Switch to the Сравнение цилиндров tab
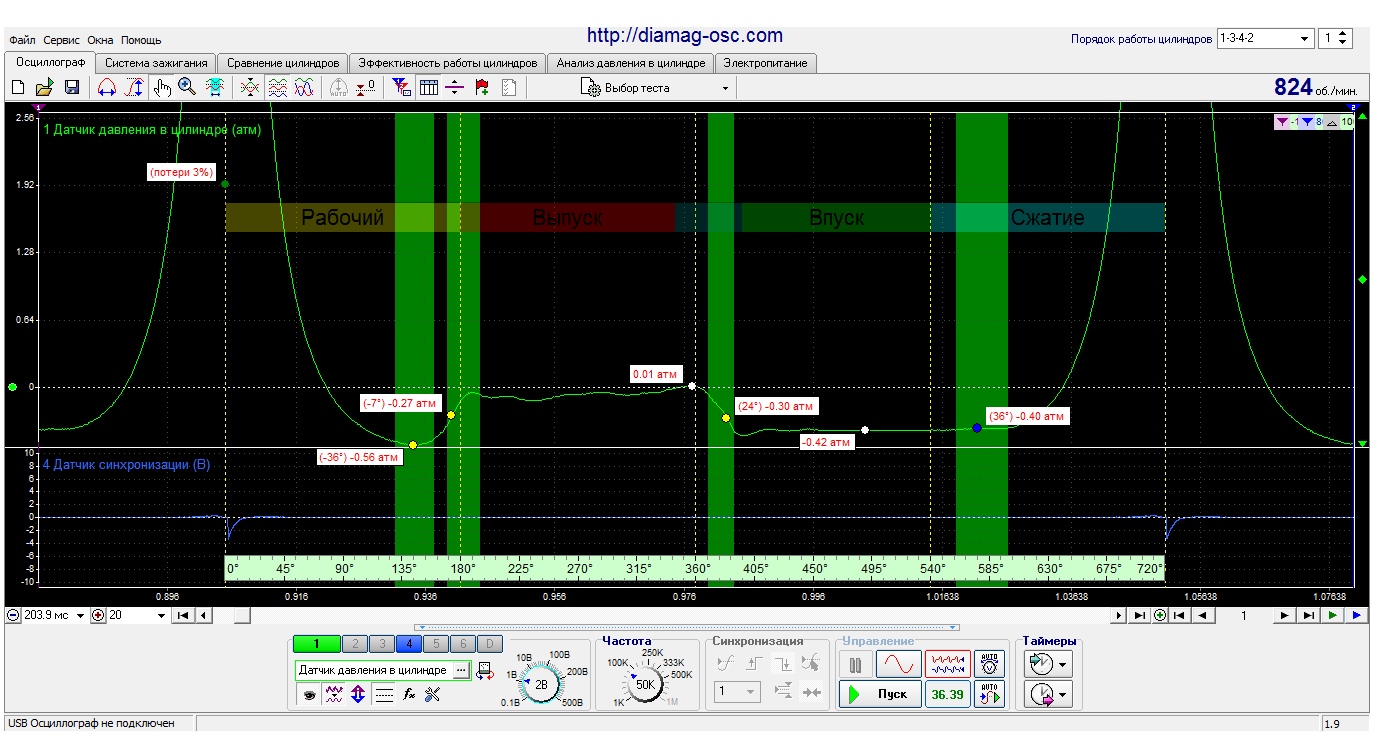Viewport: 1374px width, 736px height. click(283, 63)
